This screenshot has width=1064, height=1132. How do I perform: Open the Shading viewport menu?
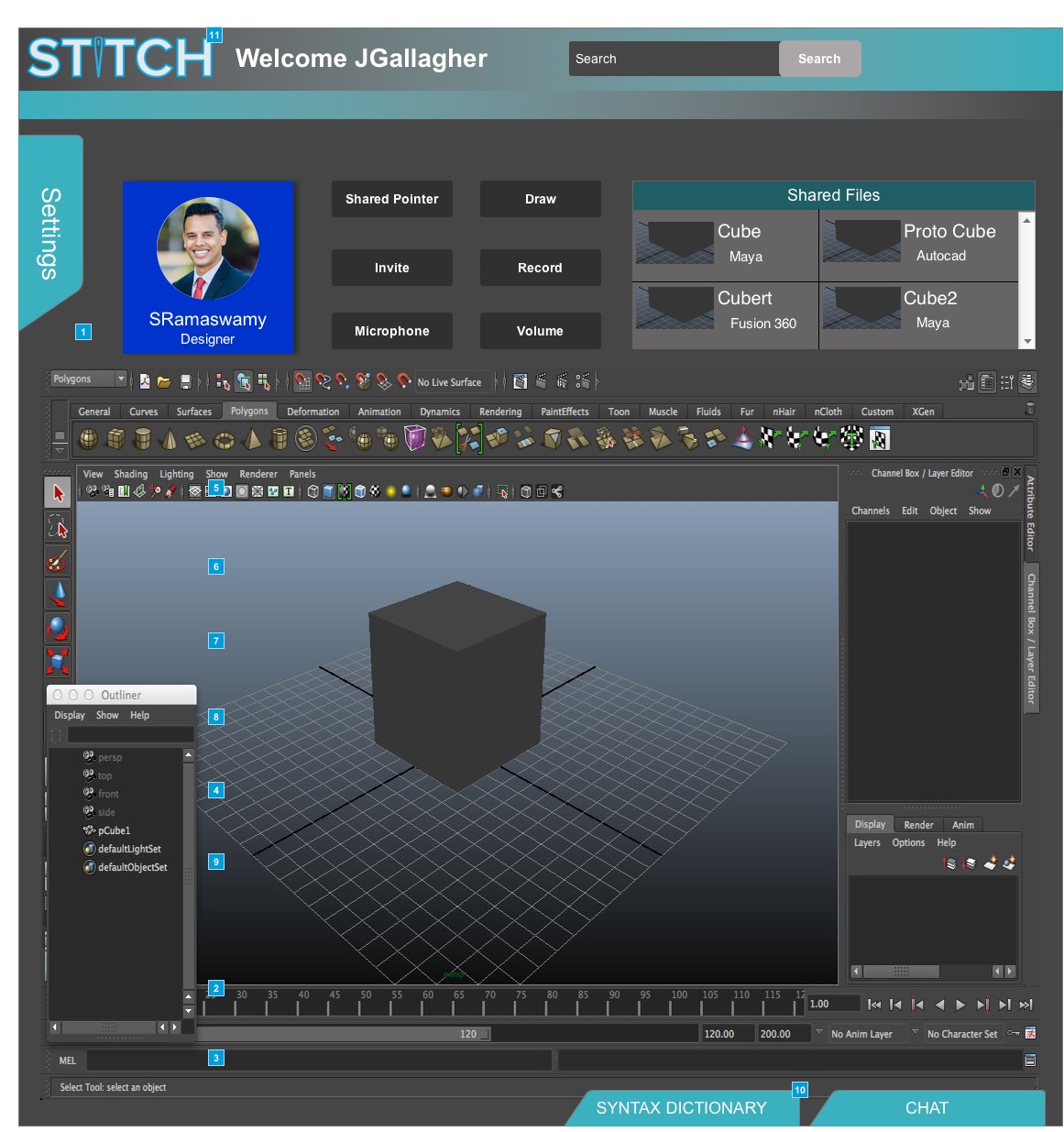tap(130, 475)
